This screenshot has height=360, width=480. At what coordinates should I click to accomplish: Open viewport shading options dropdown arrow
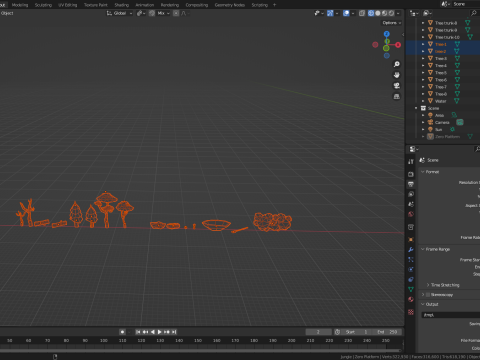tap(398, 13)
